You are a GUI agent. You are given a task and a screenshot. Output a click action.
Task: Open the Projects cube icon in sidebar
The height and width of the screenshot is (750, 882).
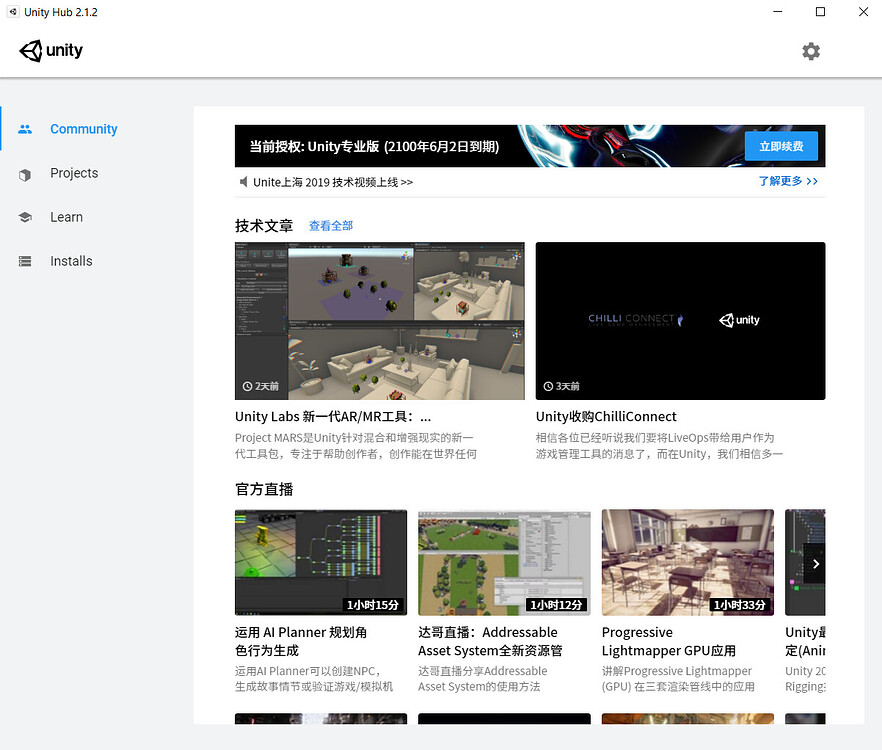pos(24,173)
